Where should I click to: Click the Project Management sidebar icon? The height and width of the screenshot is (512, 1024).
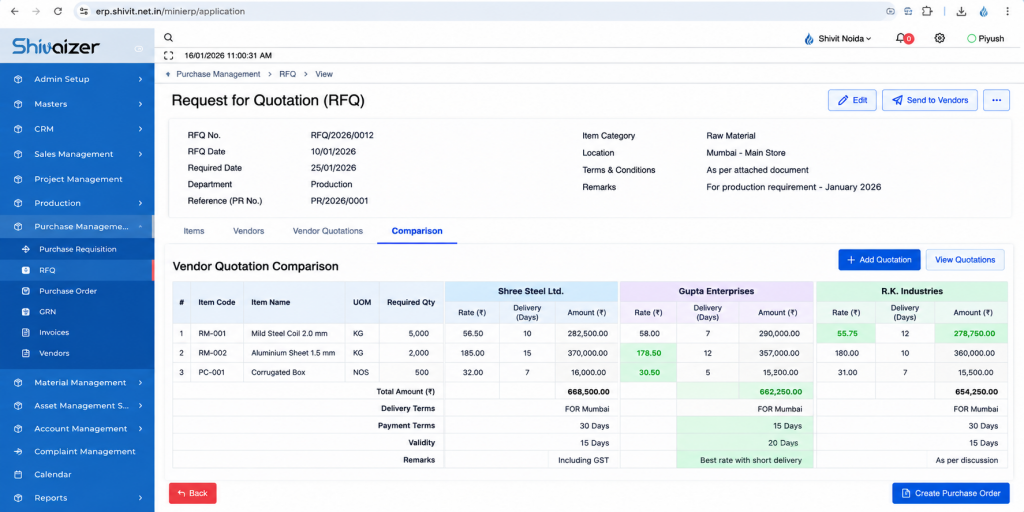click(18, 179)
